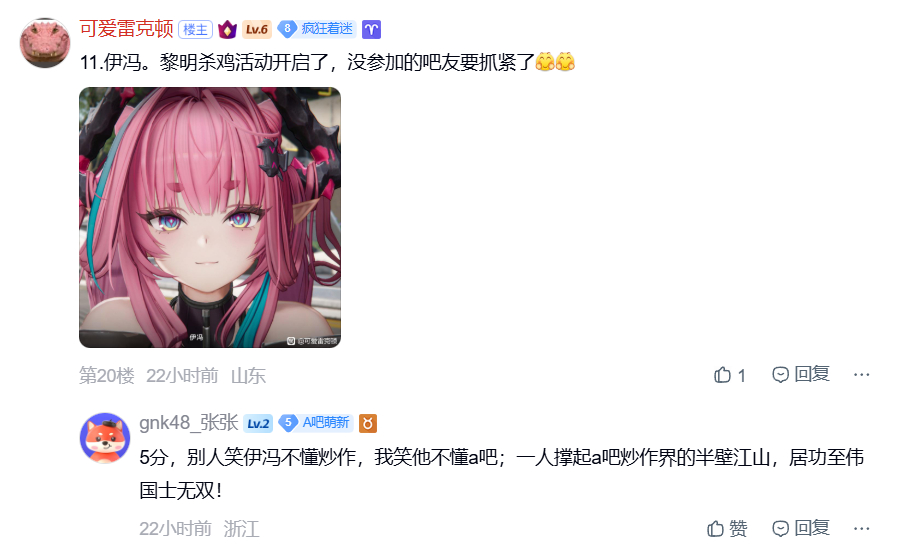
Task: Click the purple crown member badge
Action: coord(227,29)
